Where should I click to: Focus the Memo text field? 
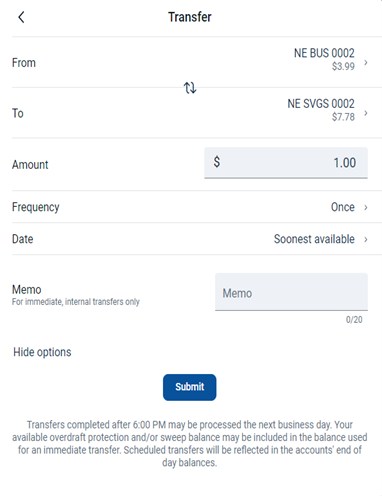[291, 292]
